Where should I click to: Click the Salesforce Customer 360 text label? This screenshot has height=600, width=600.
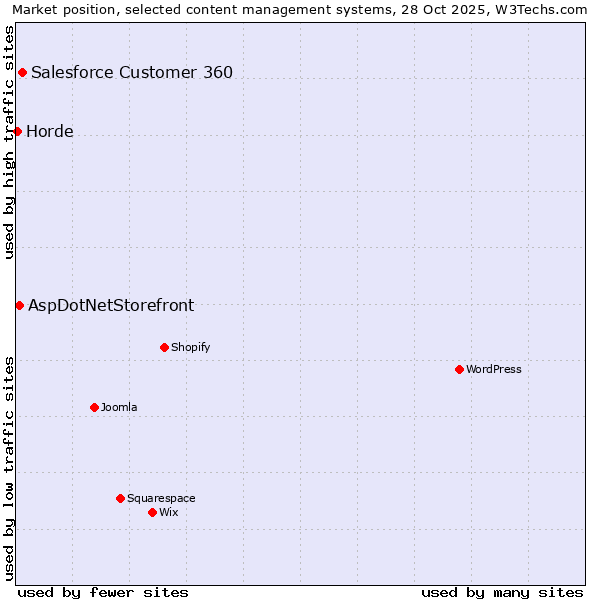click(x=132, y=72)
